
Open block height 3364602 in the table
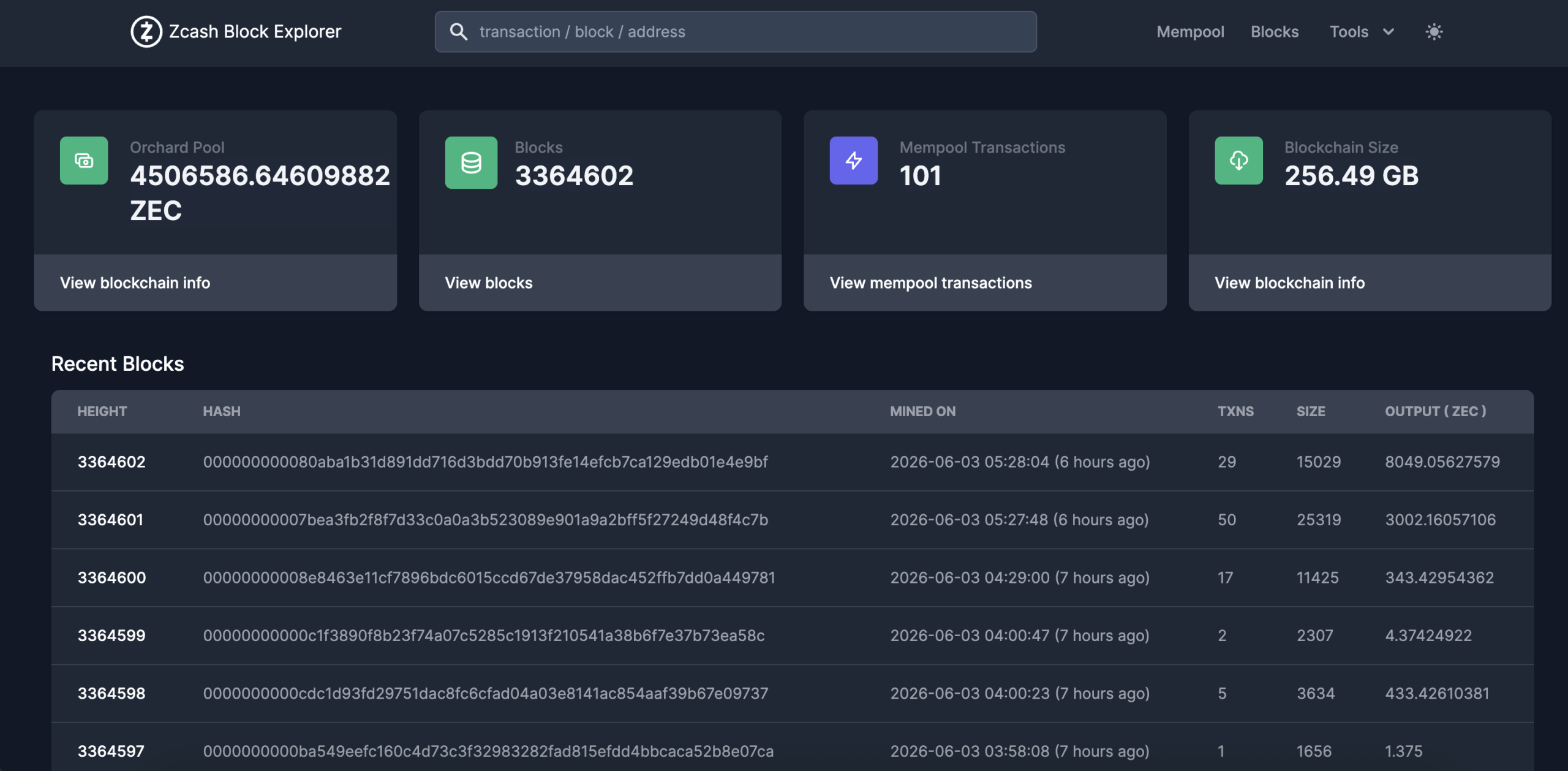point(111,462)
